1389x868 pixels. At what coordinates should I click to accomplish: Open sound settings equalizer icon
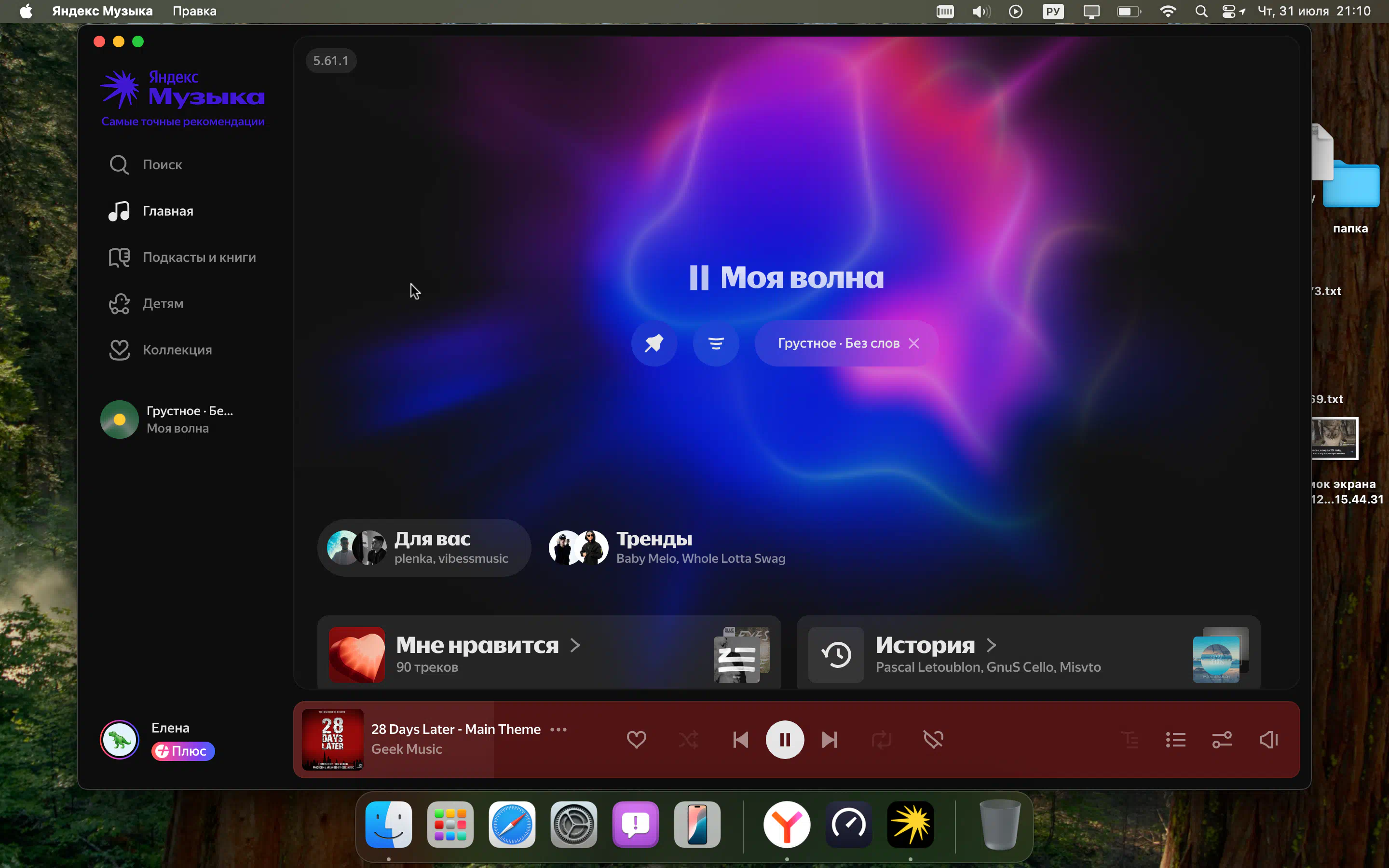(1222, 739)
